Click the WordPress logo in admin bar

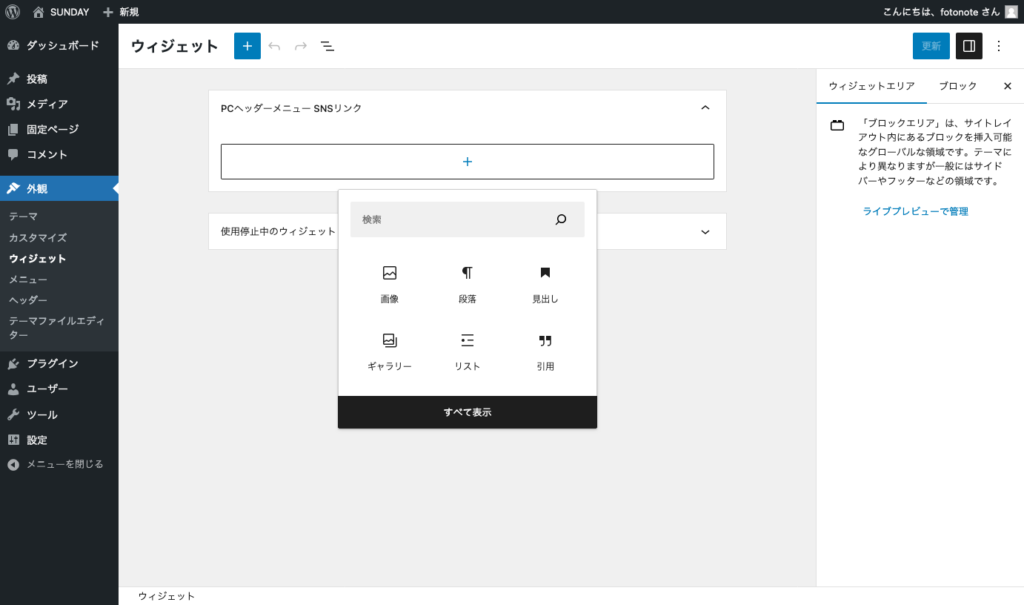13,12
